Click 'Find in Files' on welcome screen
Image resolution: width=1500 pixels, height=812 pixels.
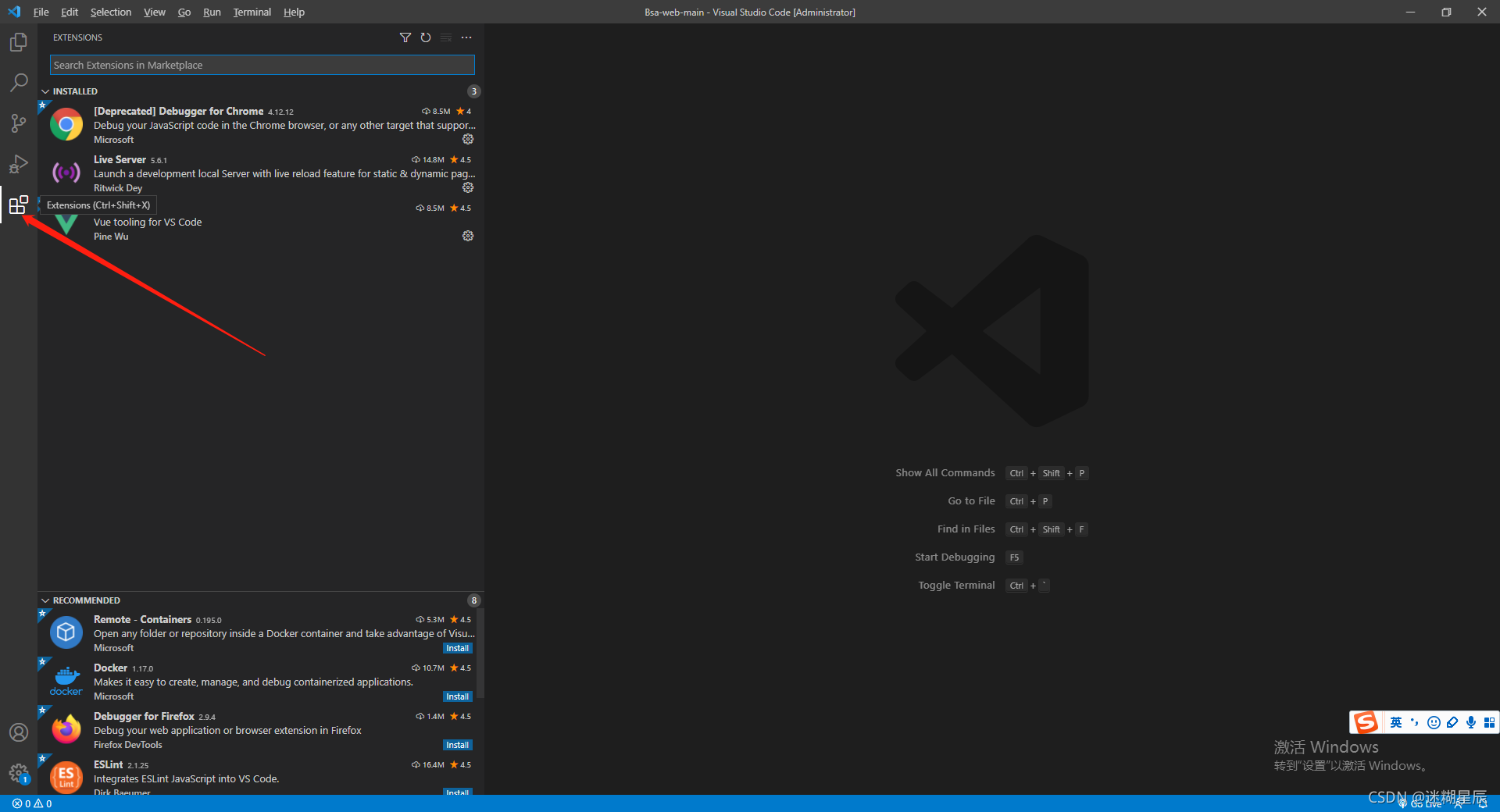tap(966, 529)
